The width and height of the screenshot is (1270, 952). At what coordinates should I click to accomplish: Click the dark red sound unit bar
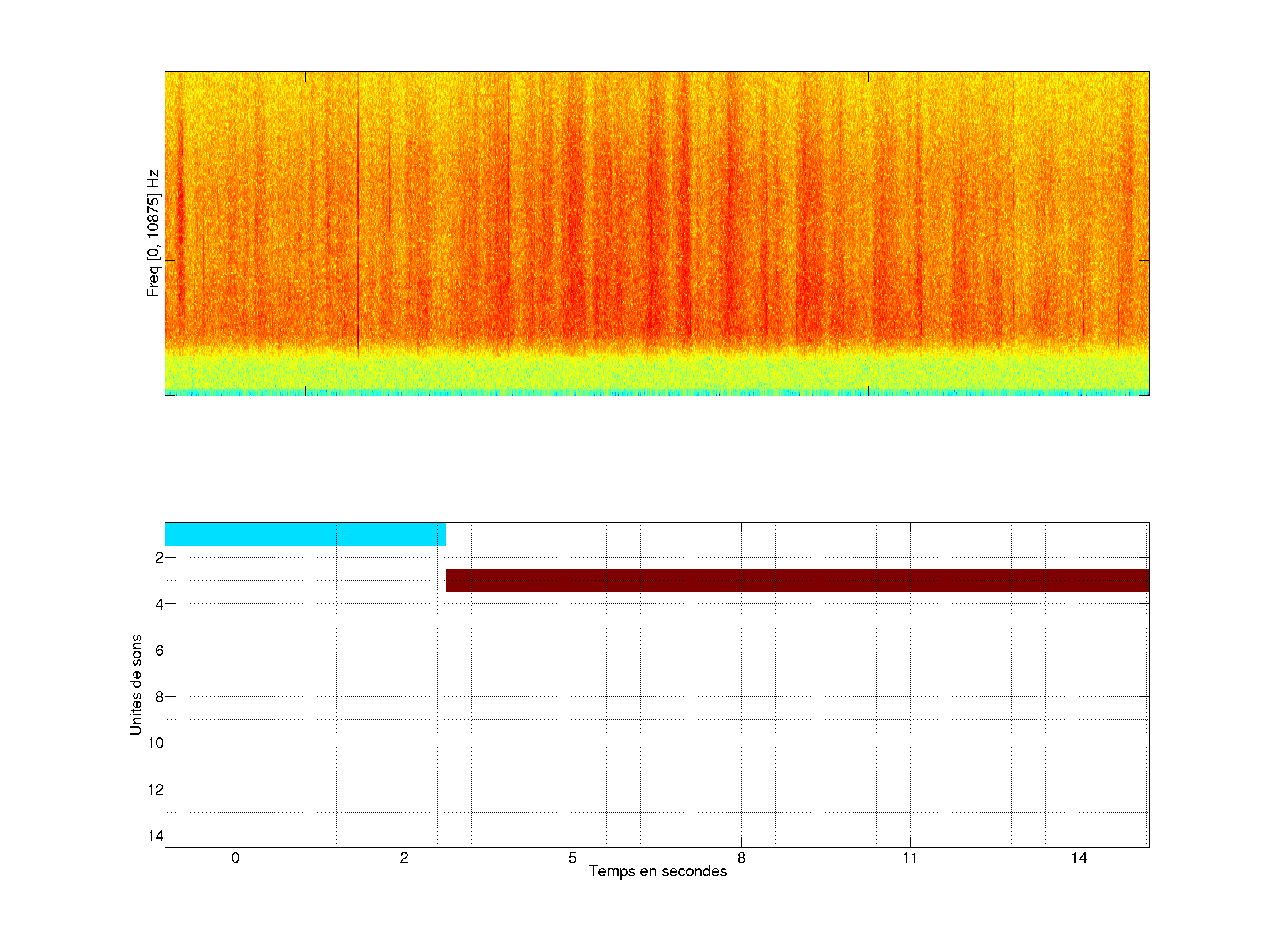click(797, 580)
